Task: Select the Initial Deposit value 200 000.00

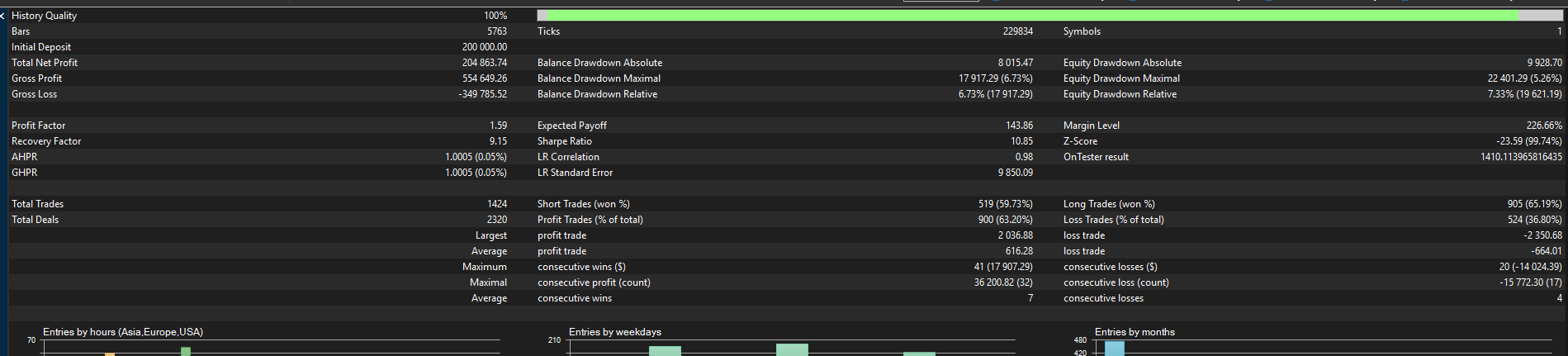Action: pyautogui.click(x=484, y=47)
